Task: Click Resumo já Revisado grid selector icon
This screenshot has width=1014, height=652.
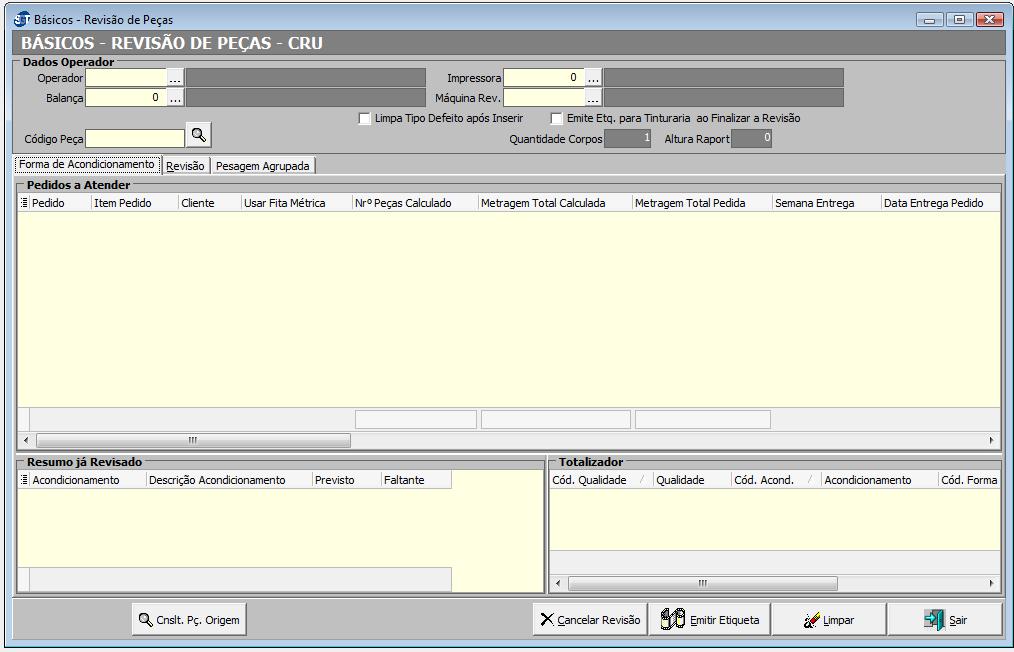Action: point(25,480)
